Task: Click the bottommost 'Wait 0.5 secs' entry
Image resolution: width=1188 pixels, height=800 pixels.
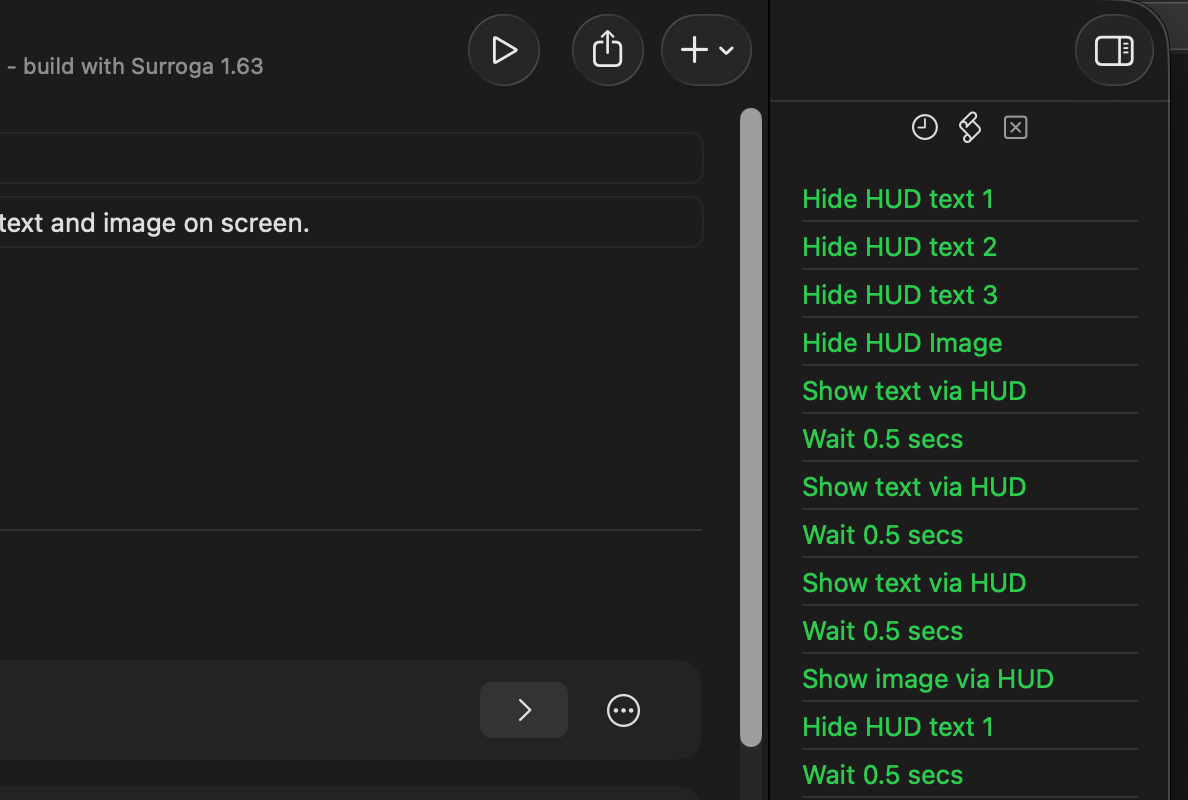Action: (882, 775)
